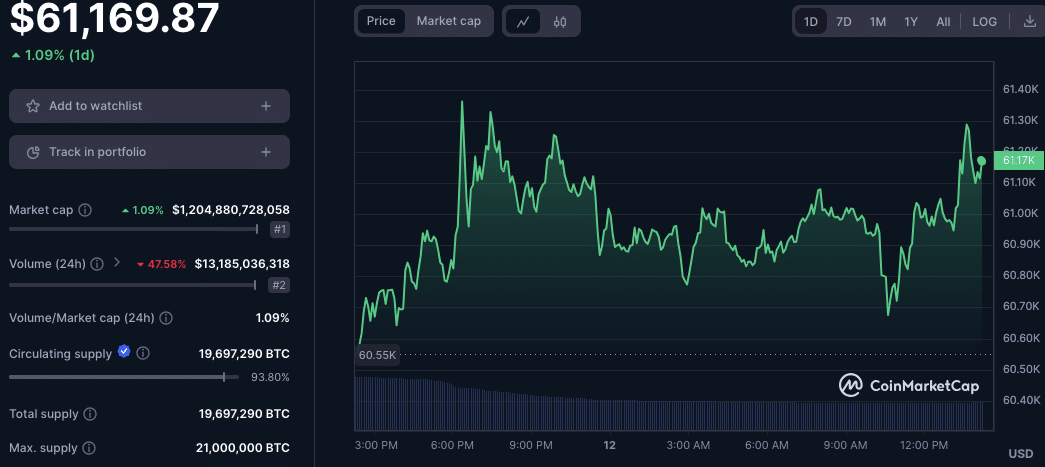Add Bitcoin to watchlist
Image resolution: width=1045 pixels, height=467 pixels.
click(149, 106)
